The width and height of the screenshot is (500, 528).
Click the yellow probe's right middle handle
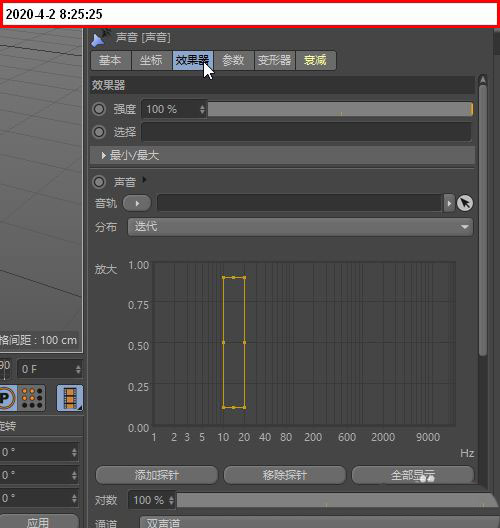click(x=244, y=342)
